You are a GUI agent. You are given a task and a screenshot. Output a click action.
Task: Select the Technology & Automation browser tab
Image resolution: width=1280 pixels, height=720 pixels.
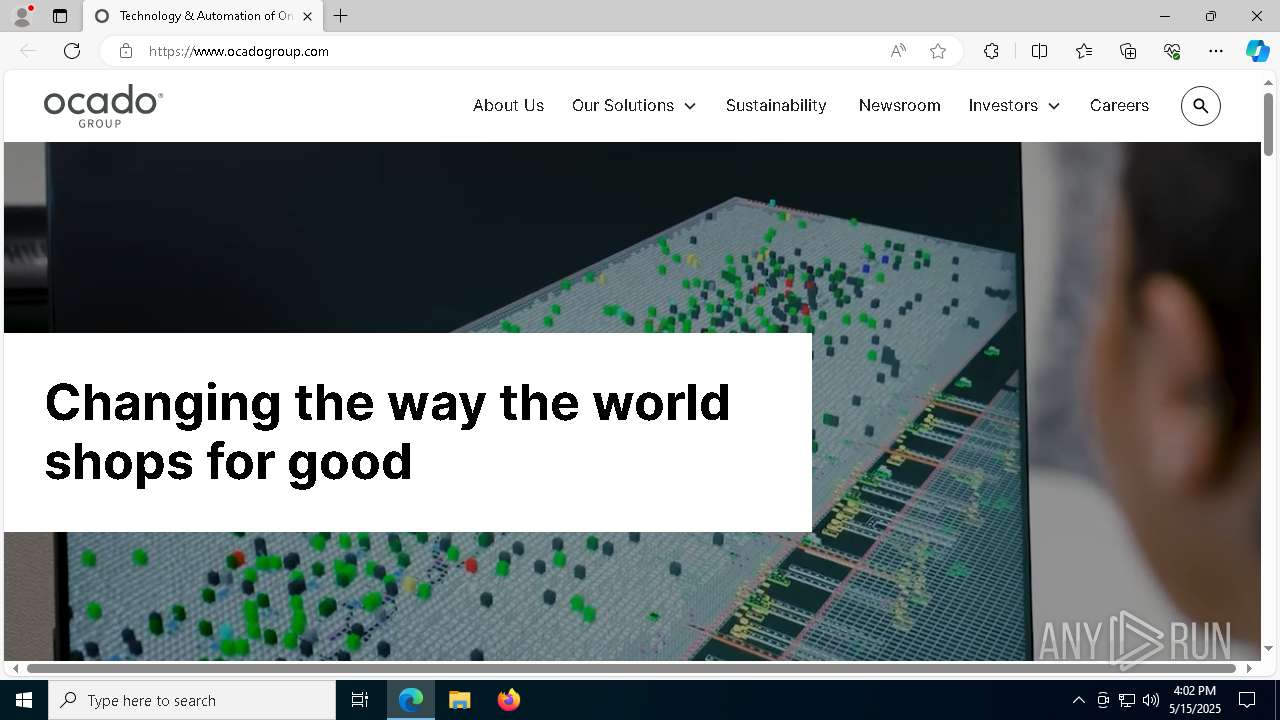point(204,16)
